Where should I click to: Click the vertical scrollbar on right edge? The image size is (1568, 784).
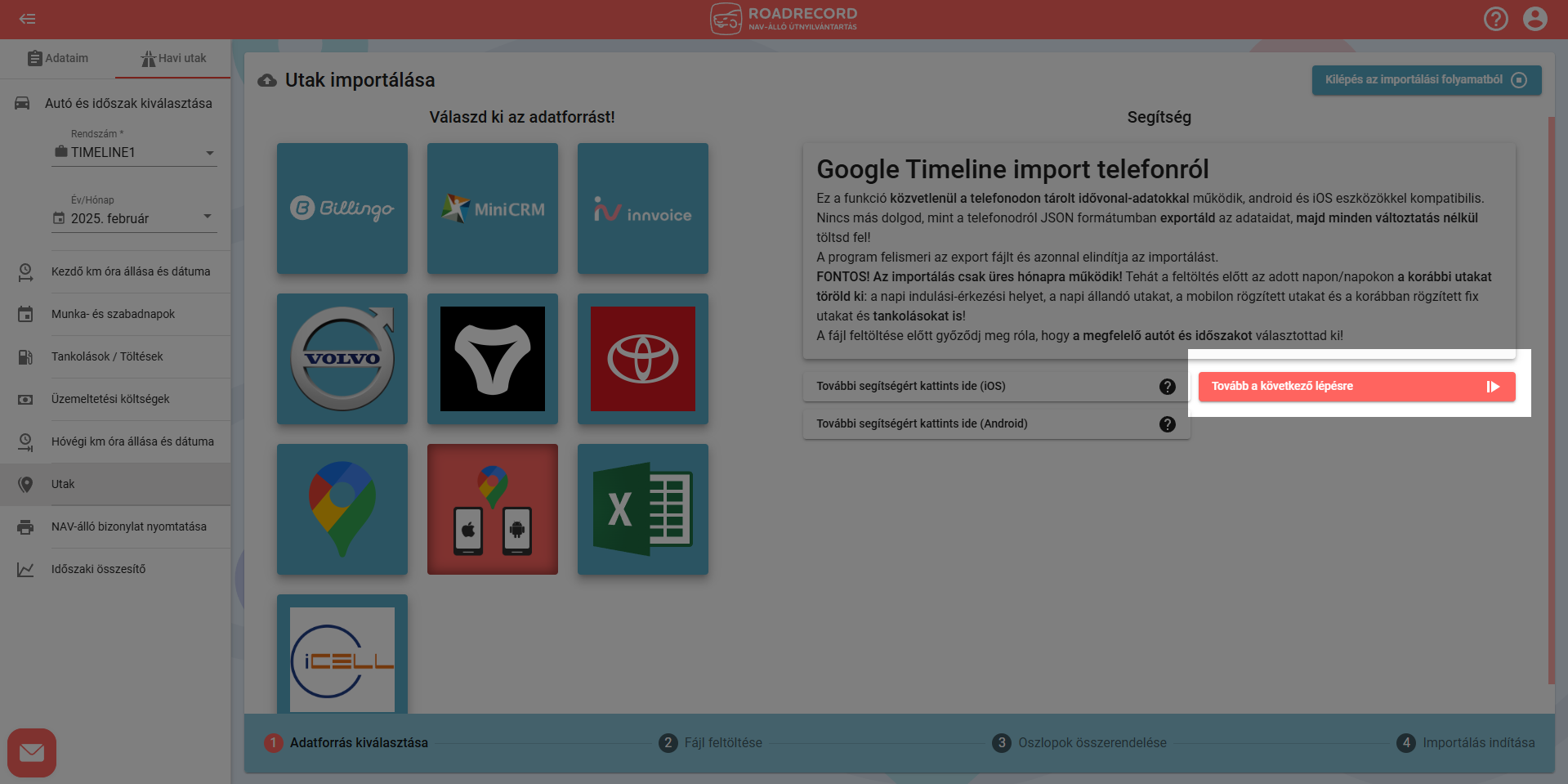coord(1552,401)
